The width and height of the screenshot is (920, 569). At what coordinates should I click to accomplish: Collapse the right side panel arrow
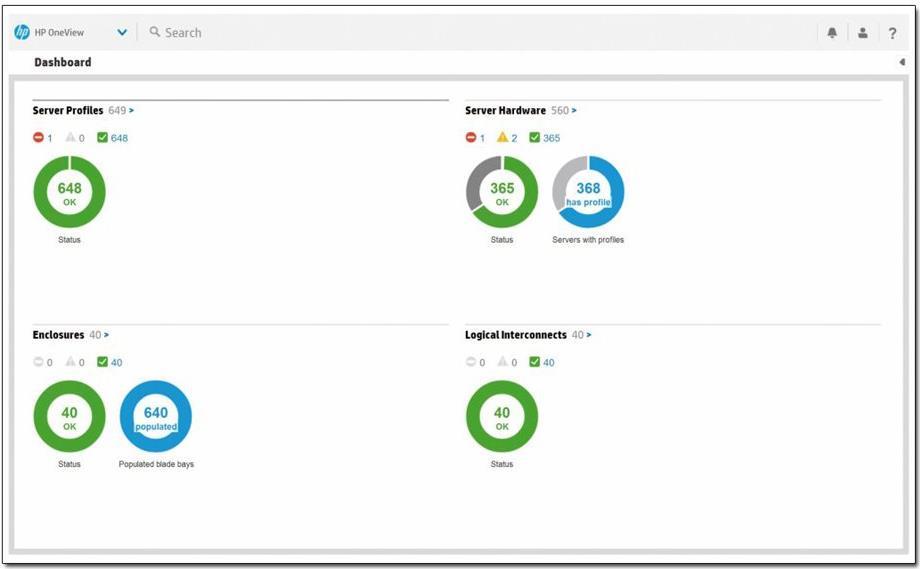(x=902, y=62)
